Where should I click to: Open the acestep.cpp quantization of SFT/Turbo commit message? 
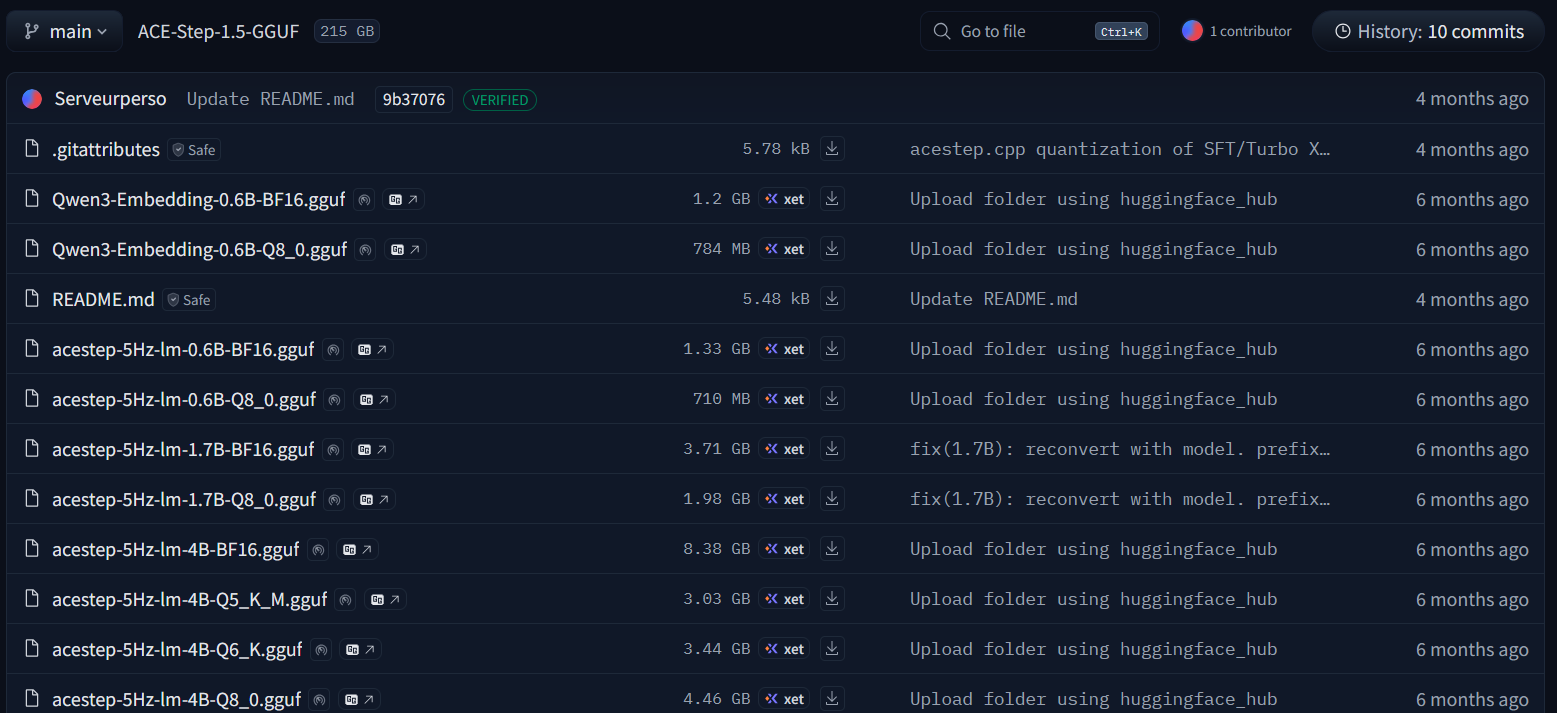pyautogui.click(x=1120, y=149)
